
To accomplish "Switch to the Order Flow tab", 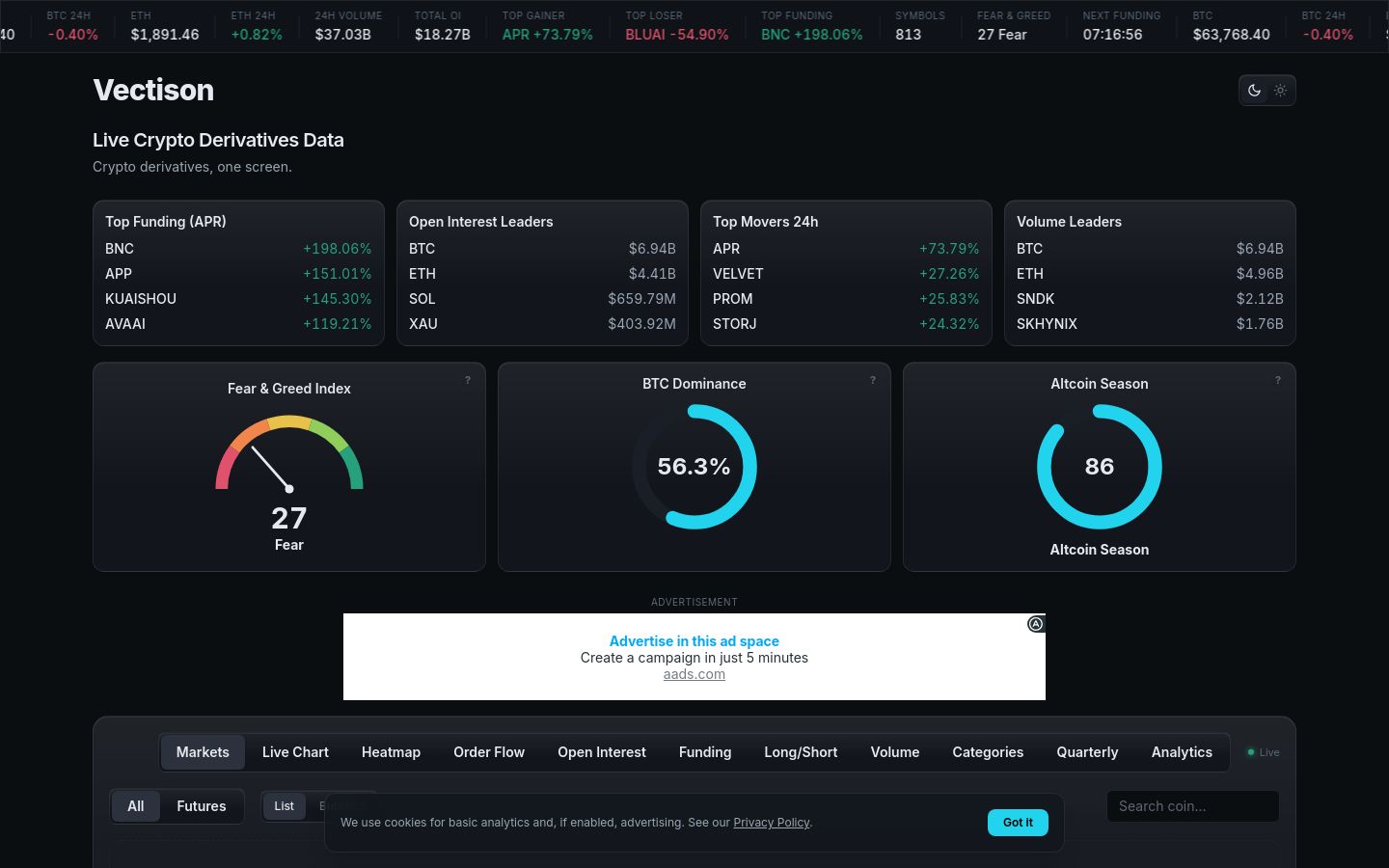I will (x=489, y=752).
